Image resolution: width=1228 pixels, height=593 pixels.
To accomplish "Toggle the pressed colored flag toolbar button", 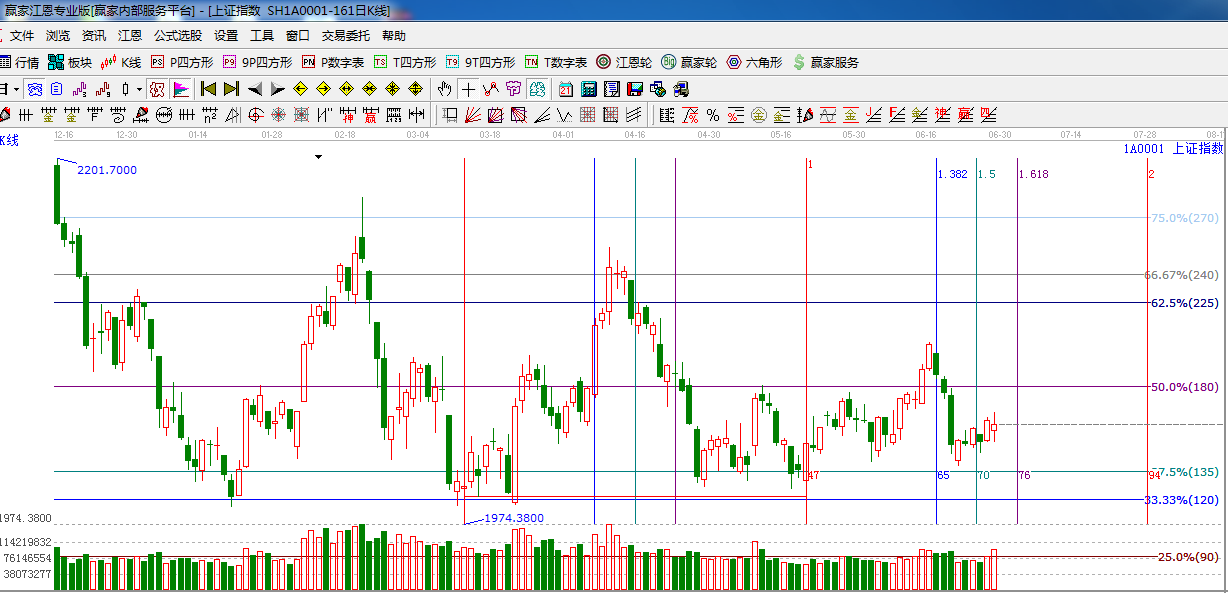I will point(180,89).
